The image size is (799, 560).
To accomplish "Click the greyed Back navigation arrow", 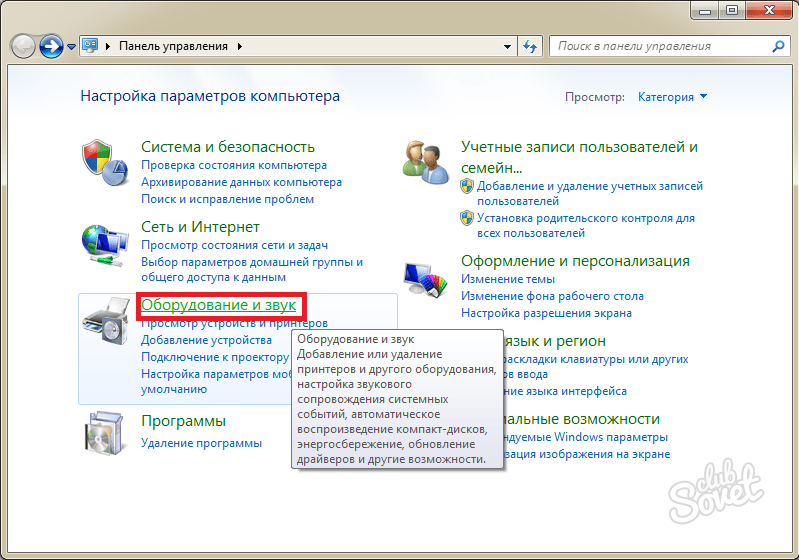I will tap(22, 46).
